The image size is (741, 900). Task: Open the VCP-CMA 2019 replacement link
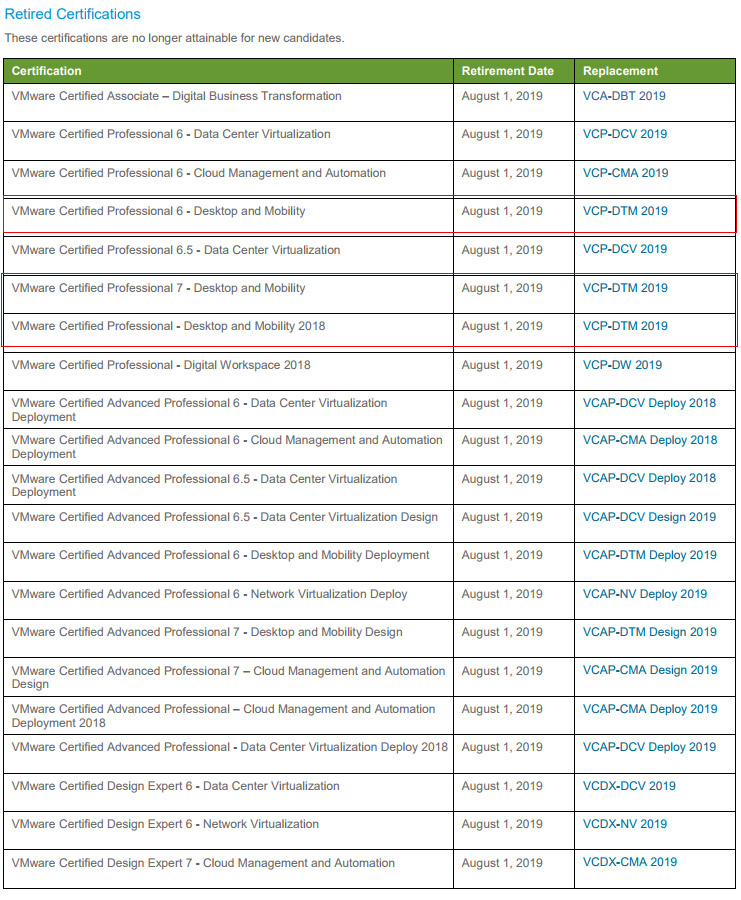[x=625, y=173]
